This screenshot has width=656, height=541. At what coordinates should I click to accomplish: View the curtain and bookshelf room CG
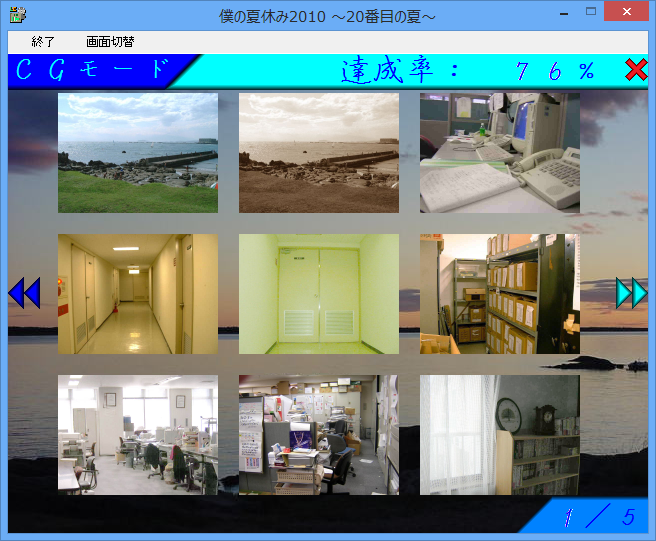pos(499,435)
